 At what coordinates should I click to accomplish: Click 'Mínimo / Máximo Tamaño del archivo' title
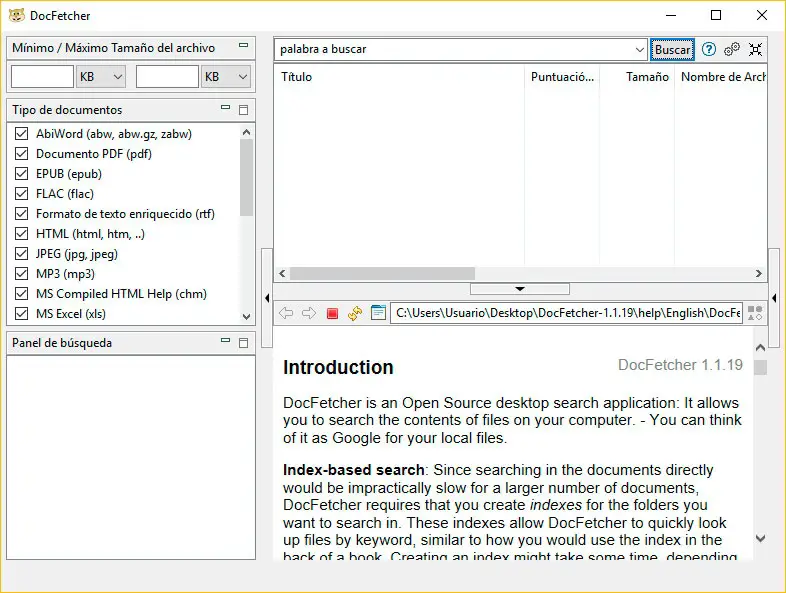click(113, 48)
